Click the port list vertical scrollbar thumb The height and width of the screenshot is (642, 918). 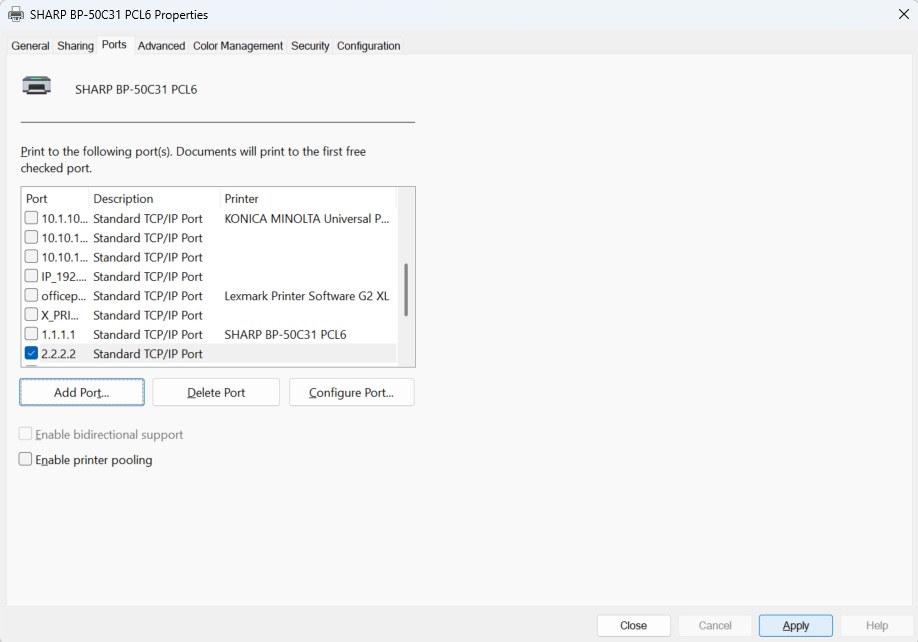coord(406,290)
